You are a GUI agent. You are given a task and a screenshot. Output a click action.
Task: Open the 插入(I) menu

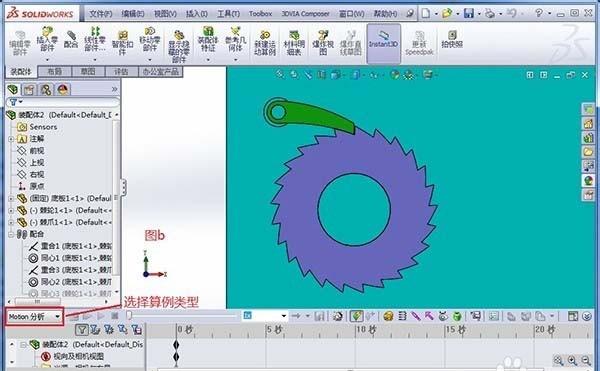point(197,14)
